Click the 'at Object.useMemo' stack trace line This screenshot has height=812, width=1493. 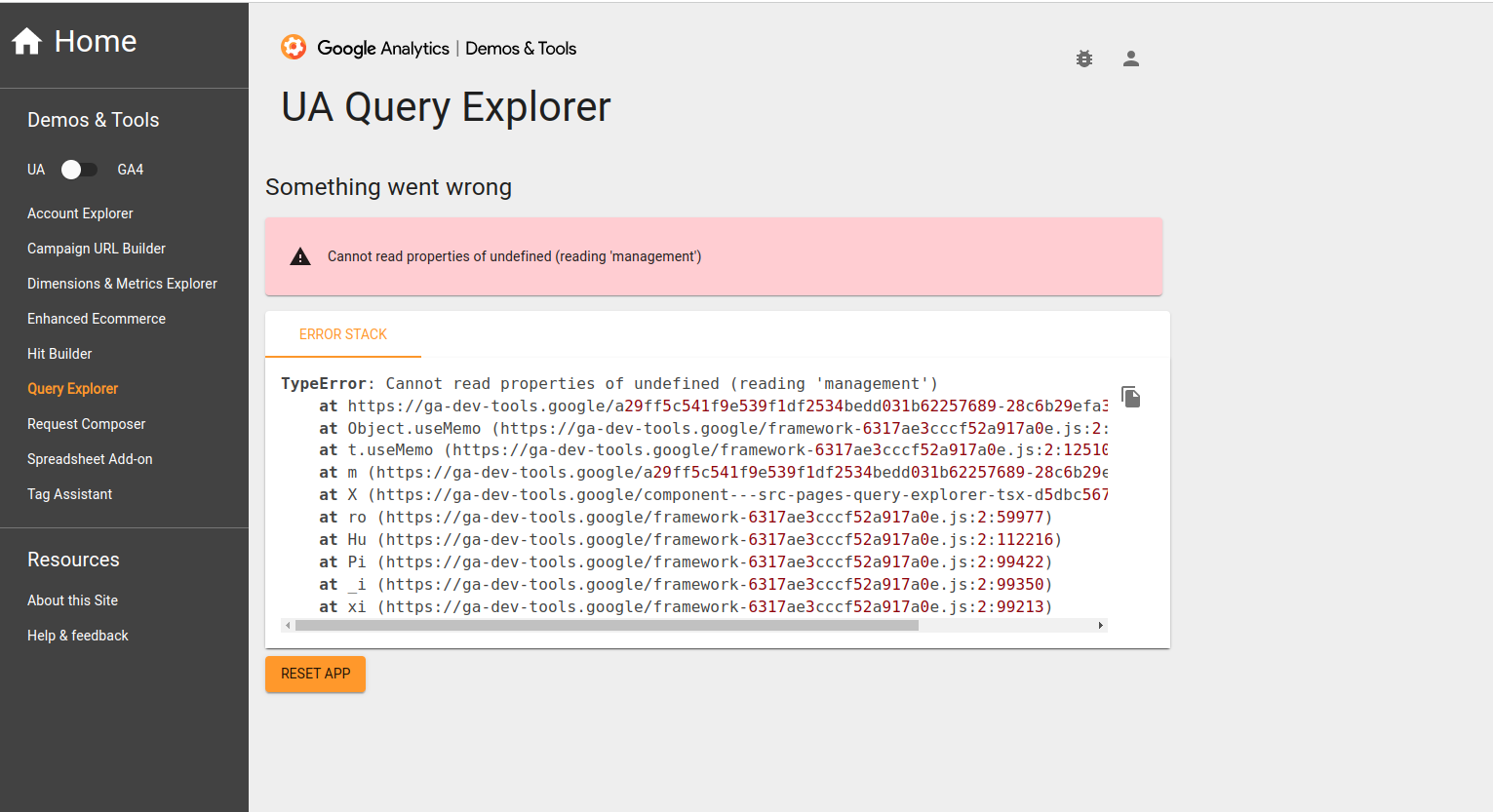[714, 429]
